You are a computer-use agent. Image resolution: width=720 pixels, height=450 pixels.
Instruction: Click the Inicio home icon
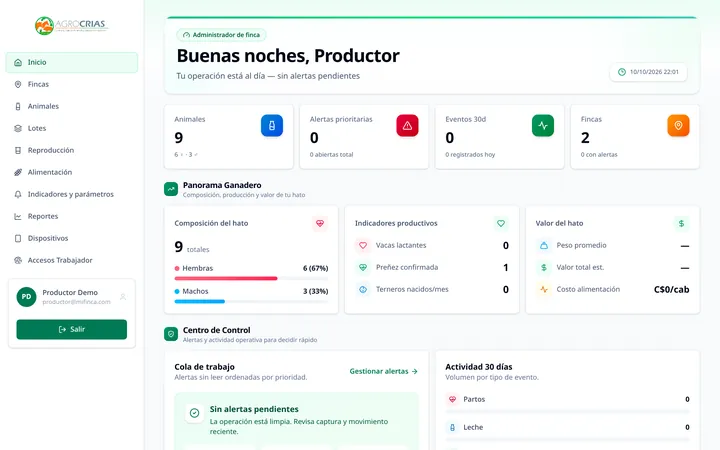pyautogui.click(x=18, y=62)
